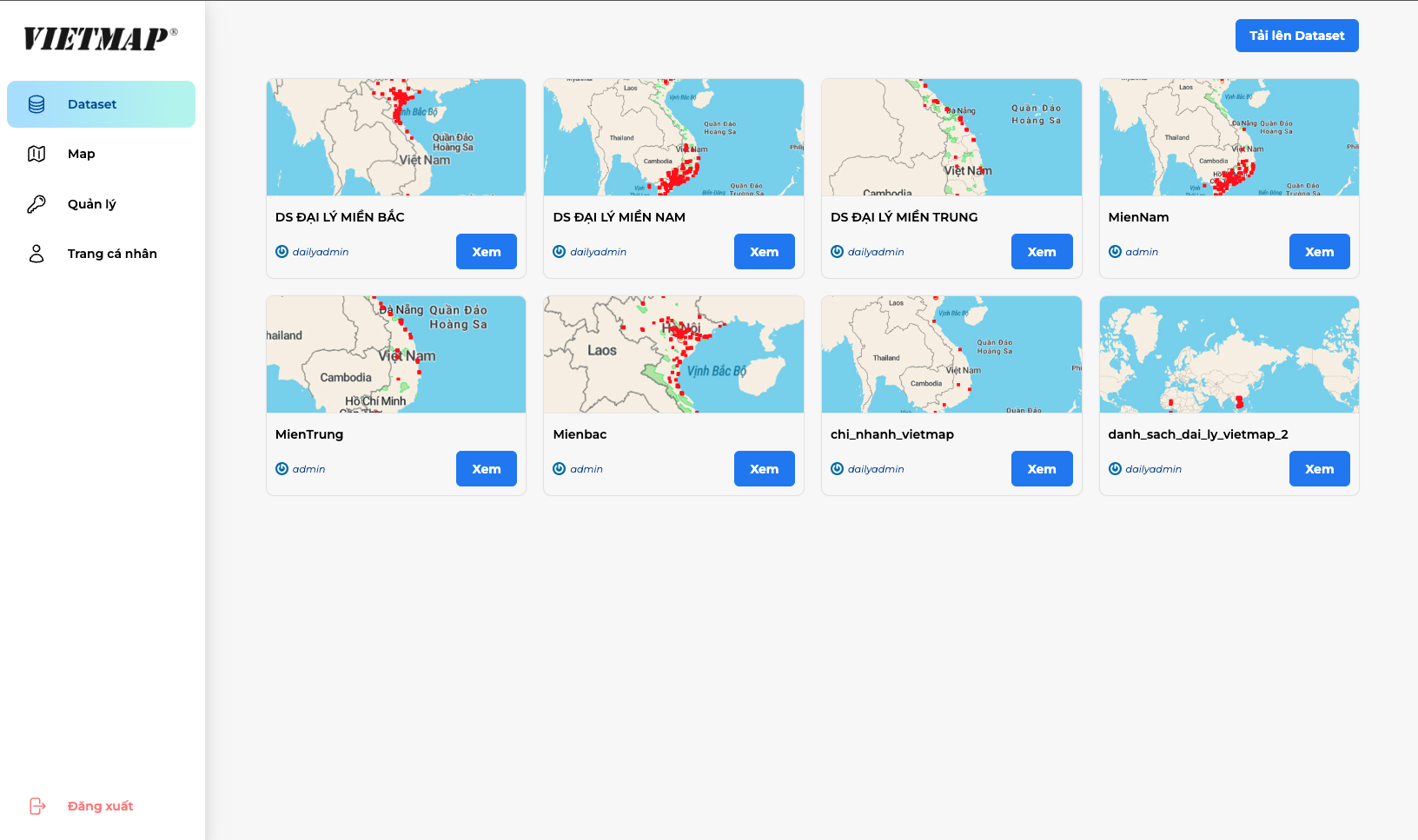
Task: Click Xem on DS ĐẠI LÝ MIỀN NAM
Action: (x=765, y=252)
